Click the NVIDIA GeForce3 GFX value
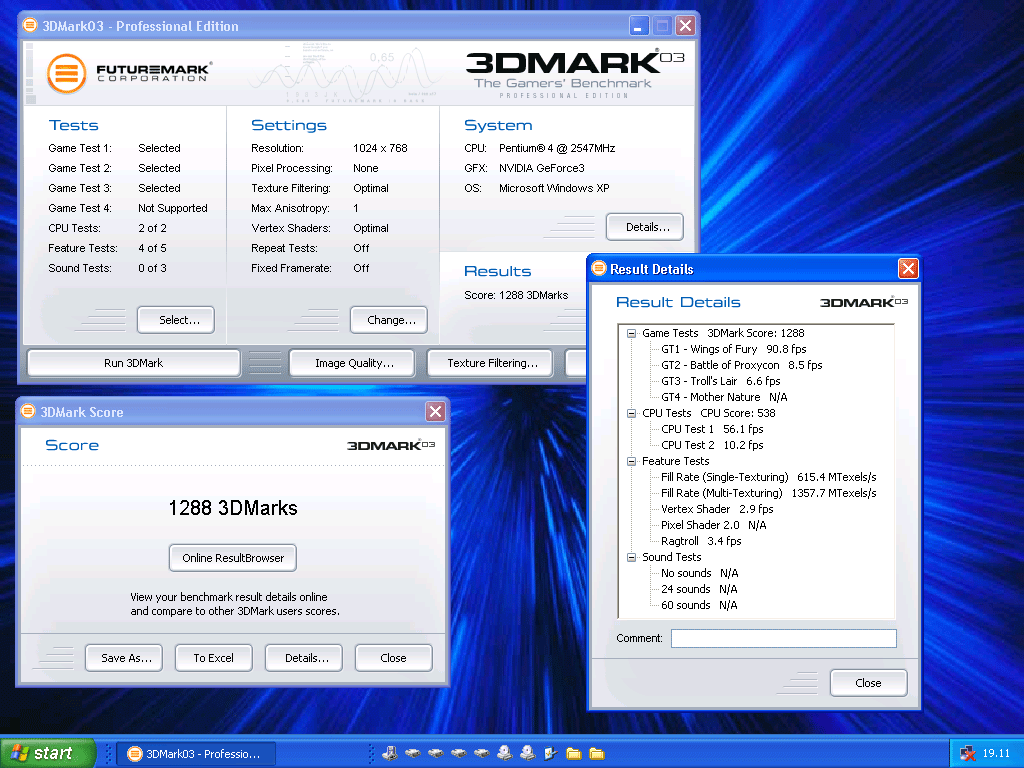 pos(541,168)
